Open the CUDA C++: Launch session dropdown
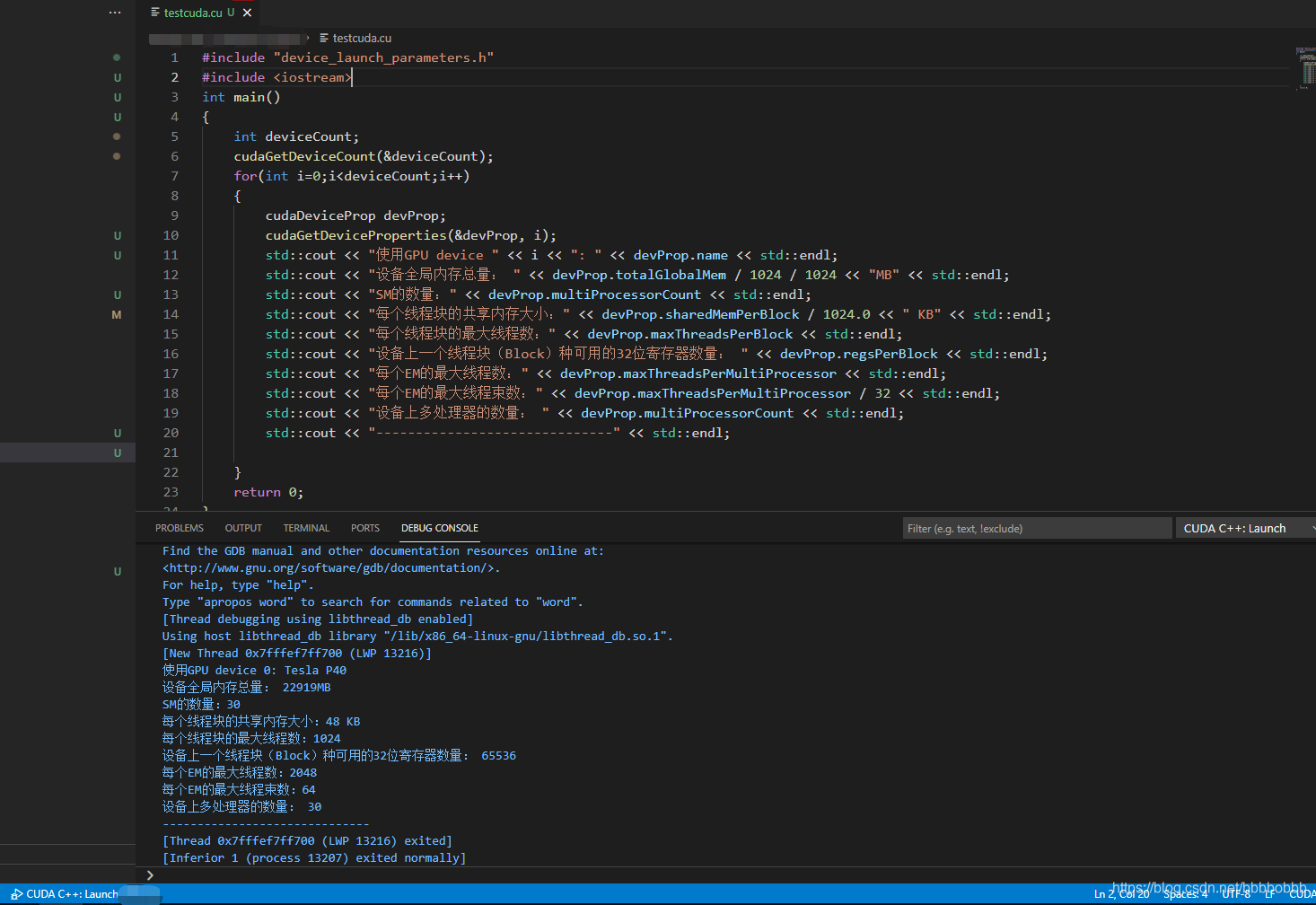 point(1246,528)
